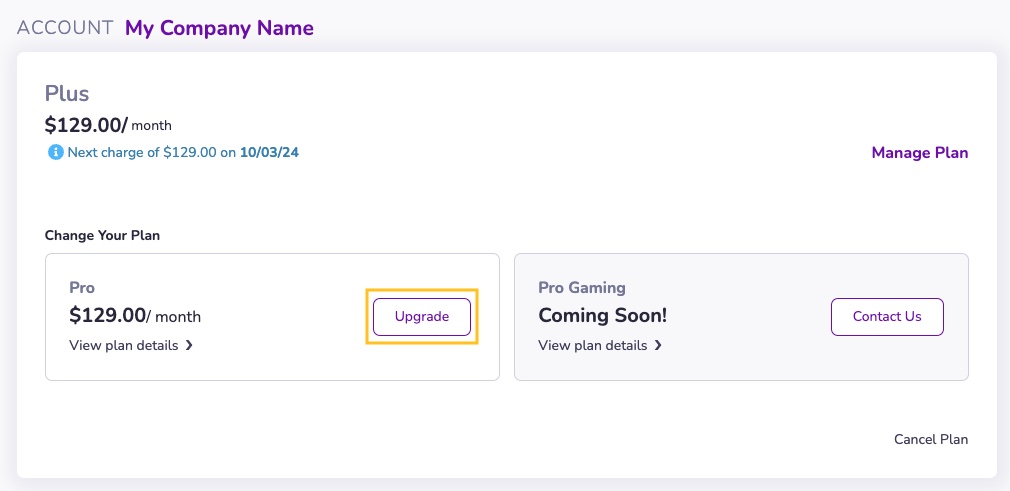1010x491 pixels.
Task: Click the Change Your Plan heading
Action: [x=102, y=236]
